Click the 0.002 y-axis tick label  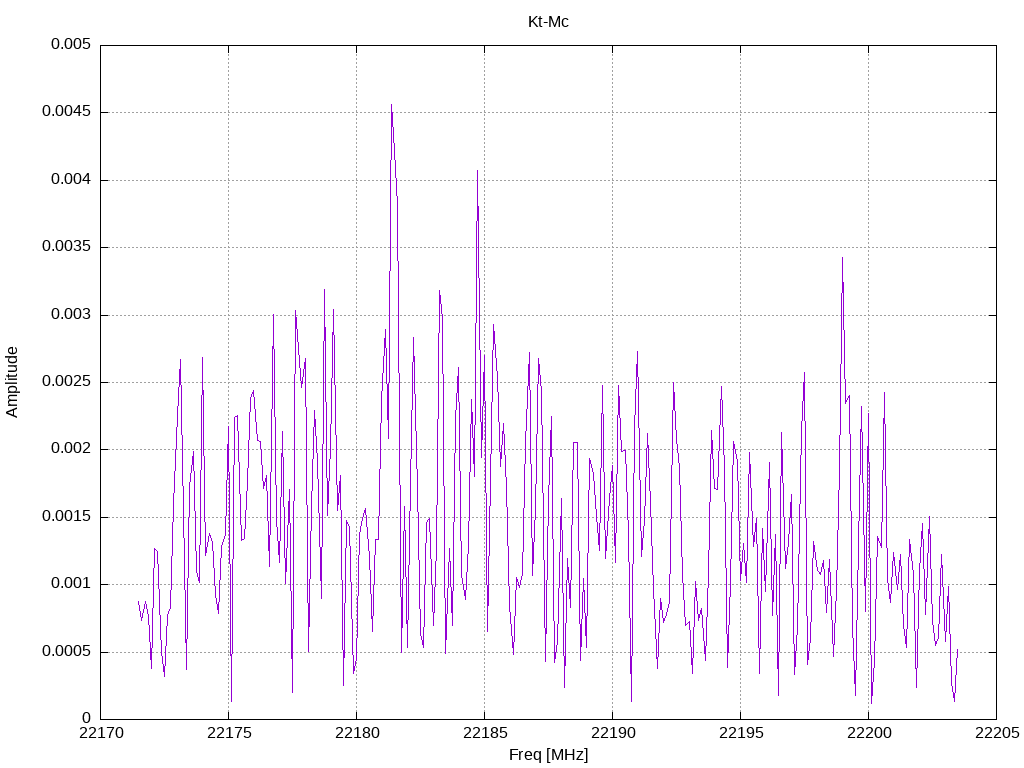click(x=71, y=449)
